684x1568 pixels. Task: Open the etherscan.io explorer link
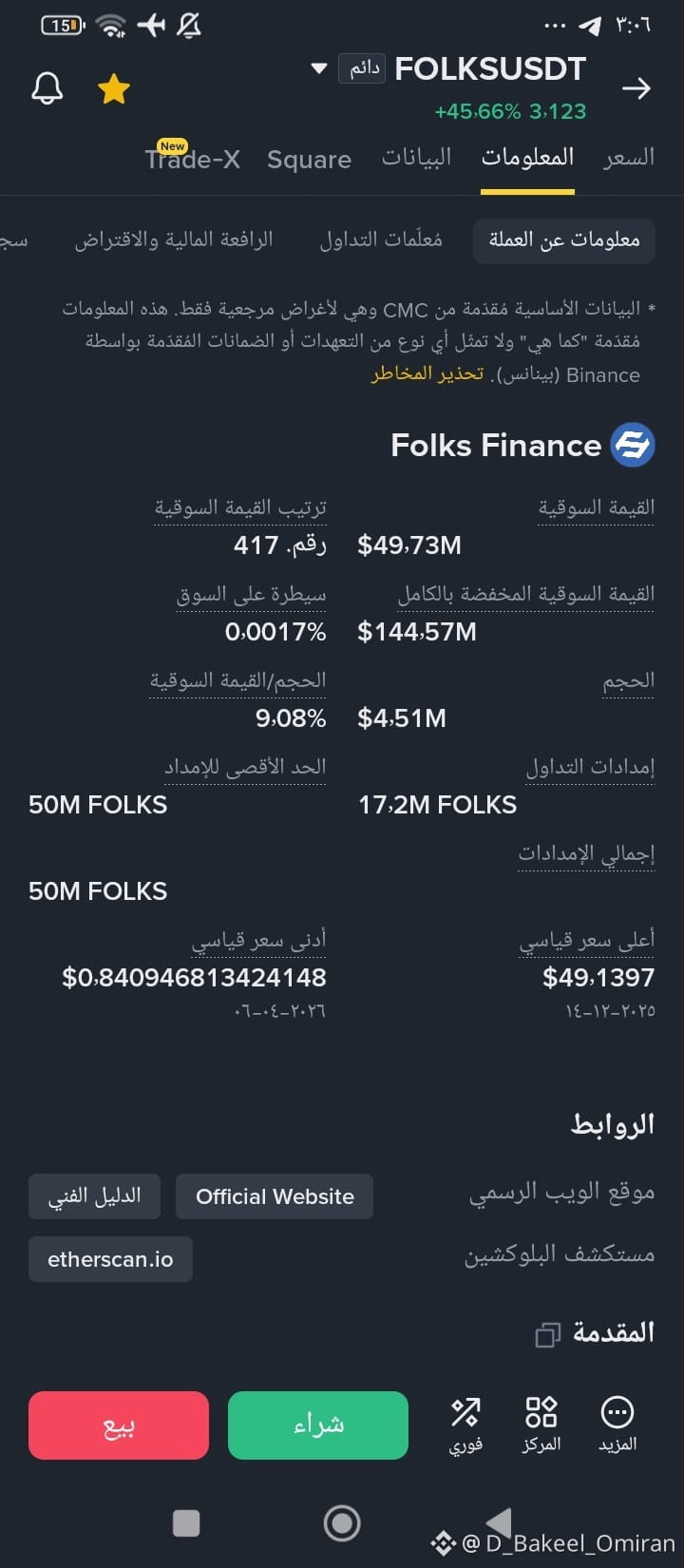pos(110,1259)
